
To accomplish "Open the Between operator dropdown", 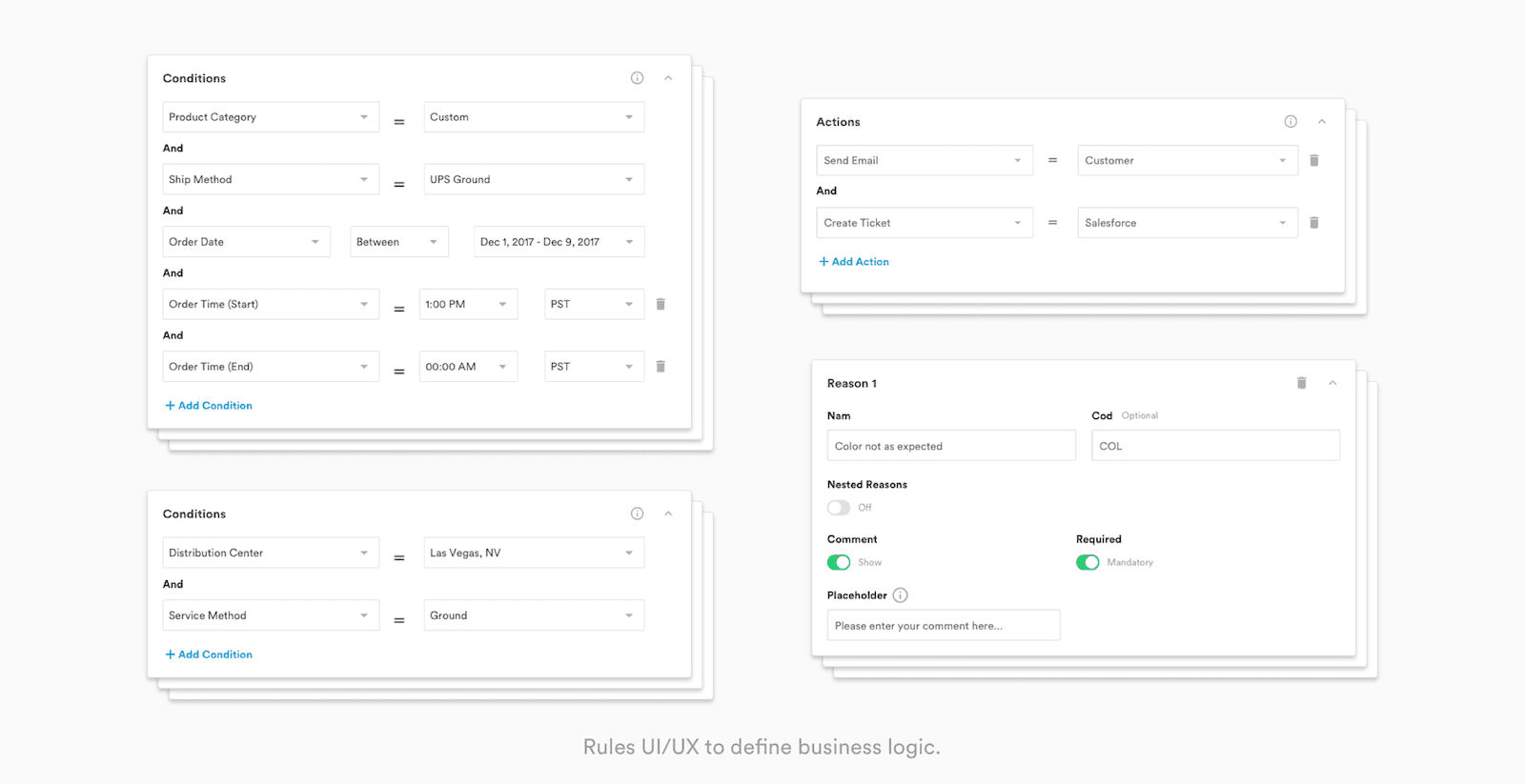I will click(398, 242).
